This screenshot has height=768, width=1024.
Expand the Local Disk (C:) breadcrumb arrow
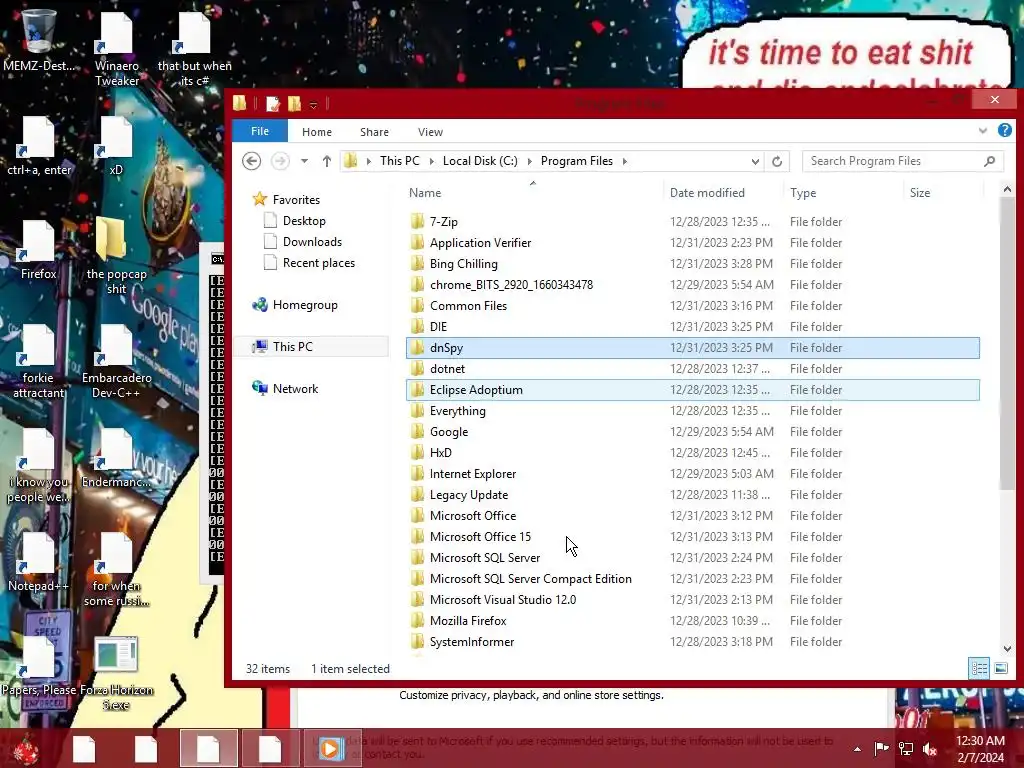point(529,161)
